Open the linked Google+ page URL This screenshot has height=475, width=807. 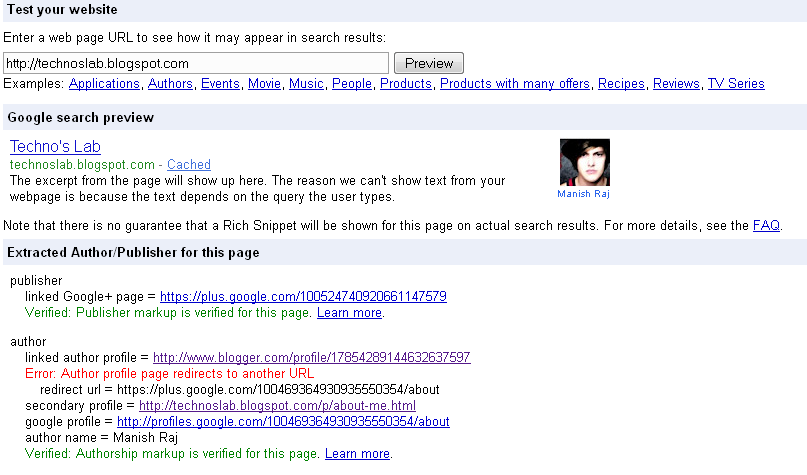coord(303,296)
